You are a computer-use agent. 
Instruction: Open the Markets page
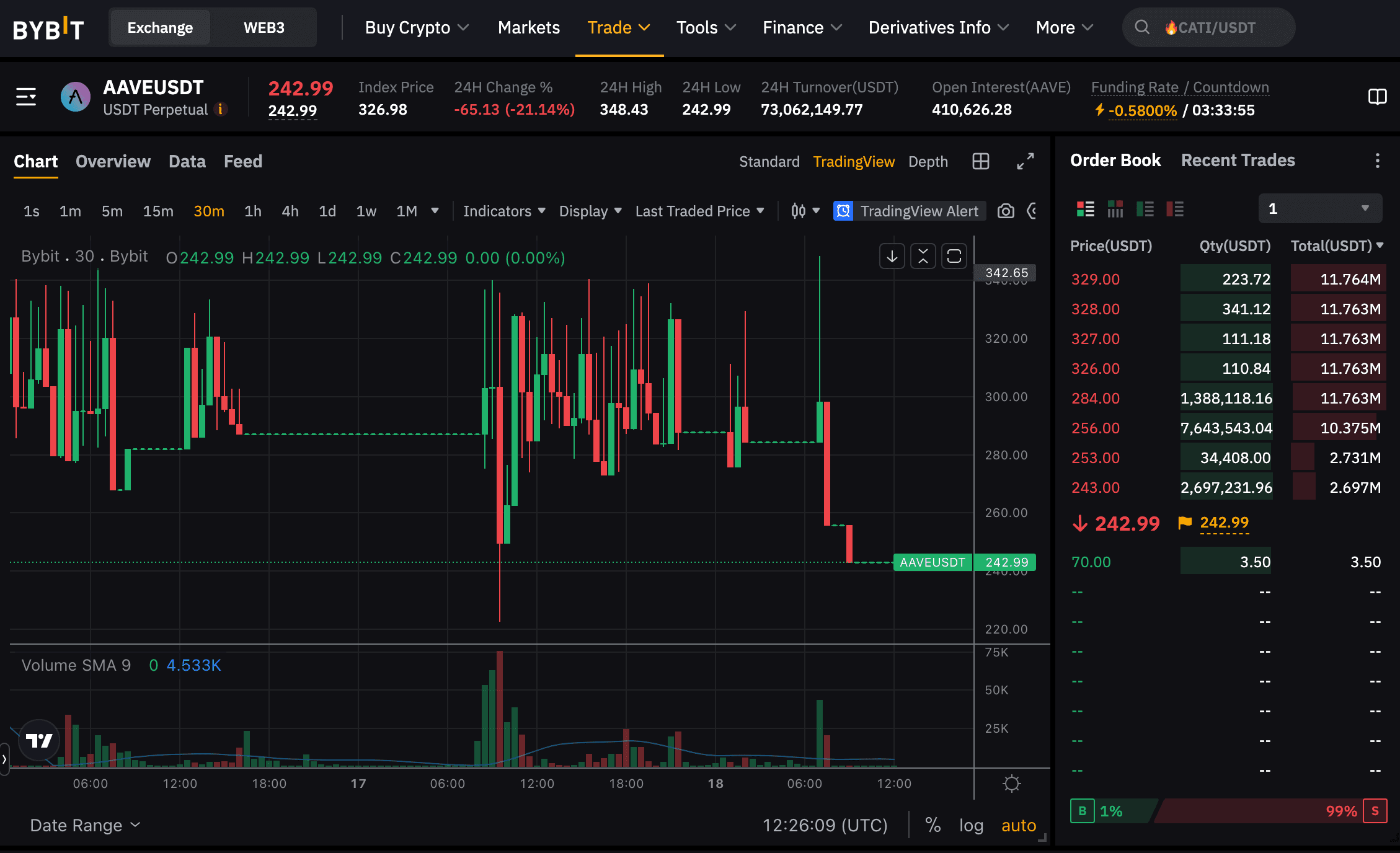(x=529, y=27)
